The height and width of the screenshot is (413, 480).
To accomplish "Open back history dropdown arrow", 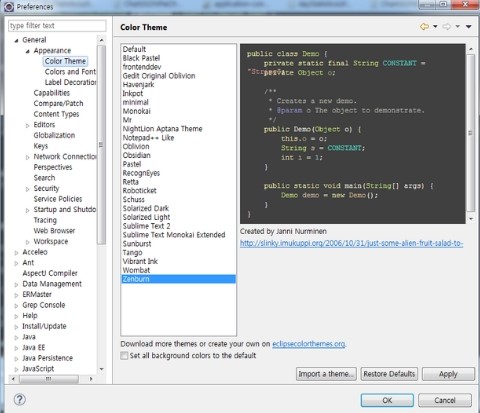I will click(435, 26).
